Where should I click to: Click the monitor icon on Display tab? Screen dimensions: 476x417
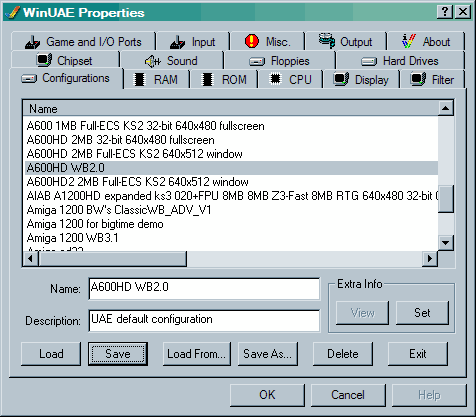(341, 79)
